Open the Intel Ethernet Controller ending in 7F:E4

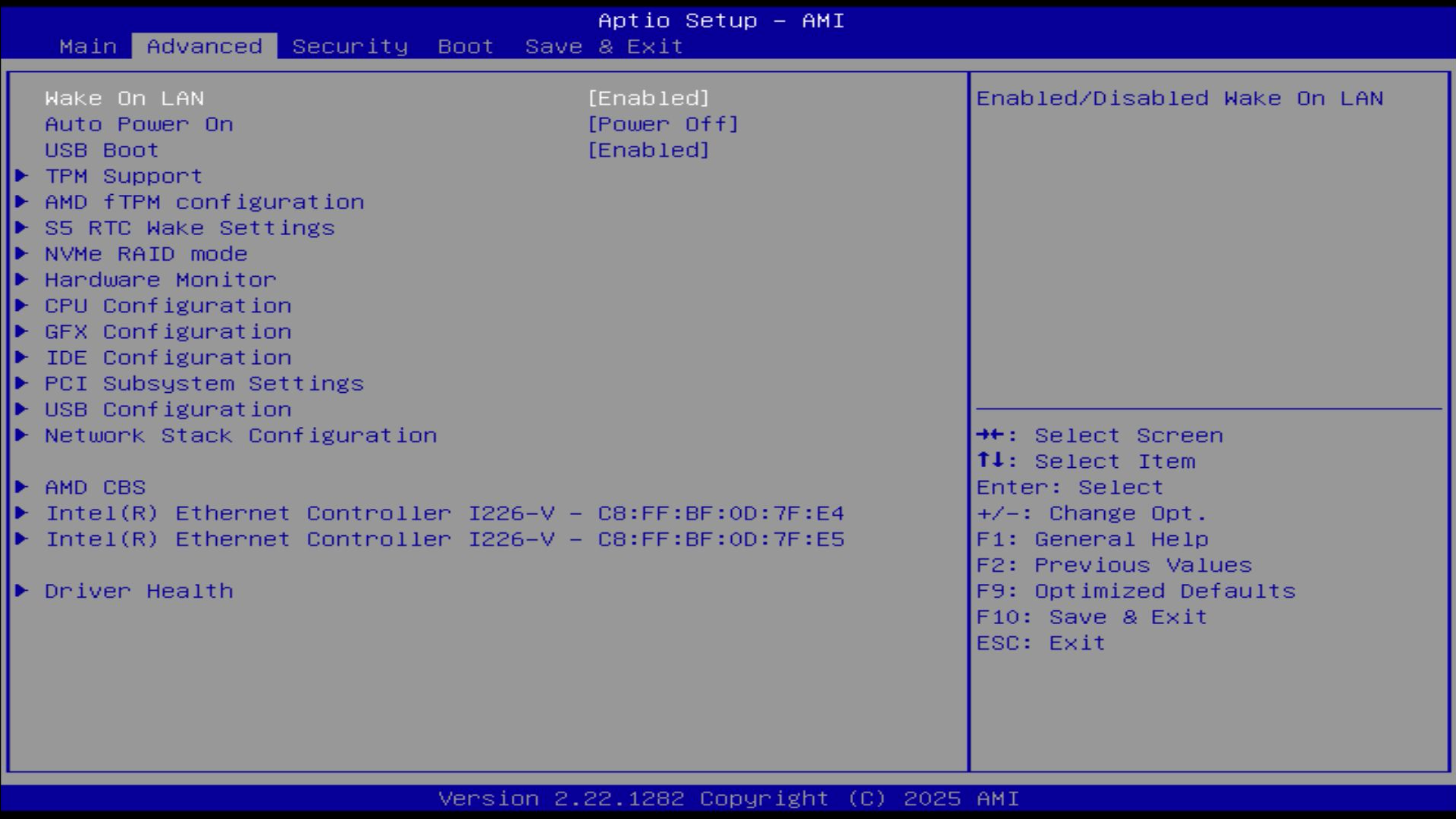point(444,513)
